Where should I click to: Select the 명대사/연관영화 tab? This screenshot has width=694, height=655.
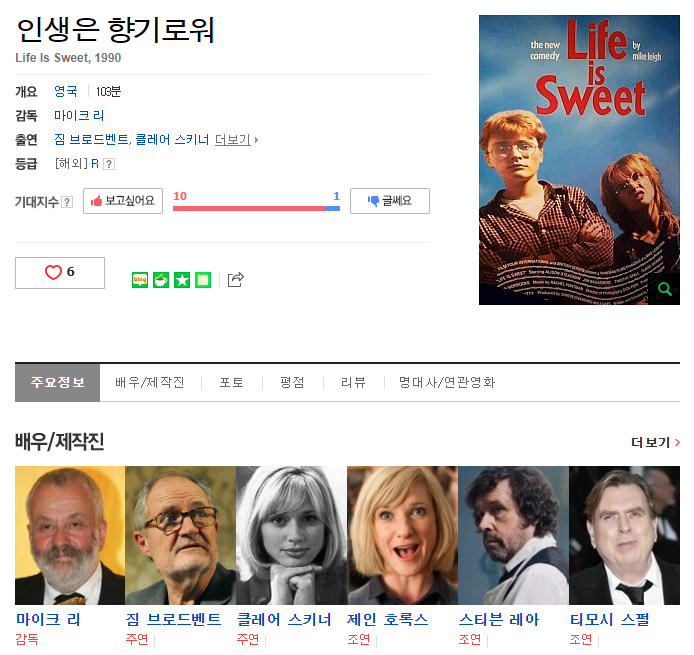[x=447, y=382]
